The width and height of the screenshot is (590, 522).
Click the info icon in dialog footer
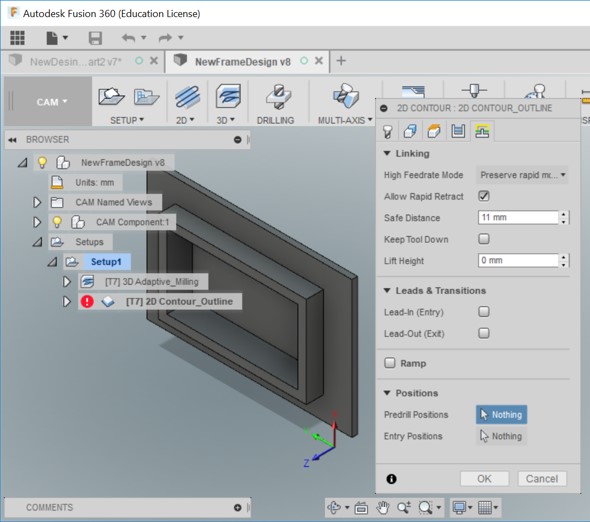(391, 479)
